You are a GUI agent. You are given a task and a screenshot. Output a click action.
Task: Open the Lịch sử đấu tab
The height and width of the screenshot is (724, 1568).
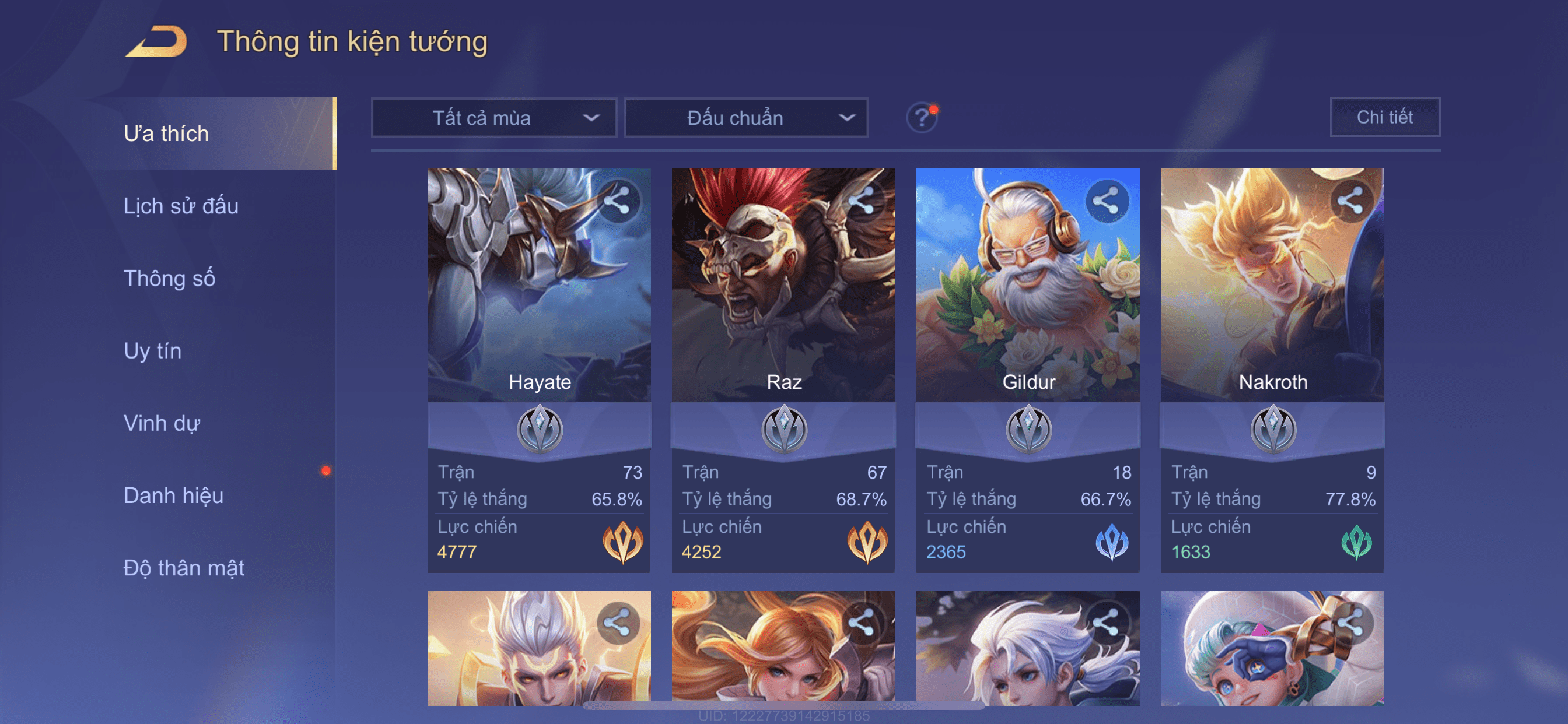[181, 206]
